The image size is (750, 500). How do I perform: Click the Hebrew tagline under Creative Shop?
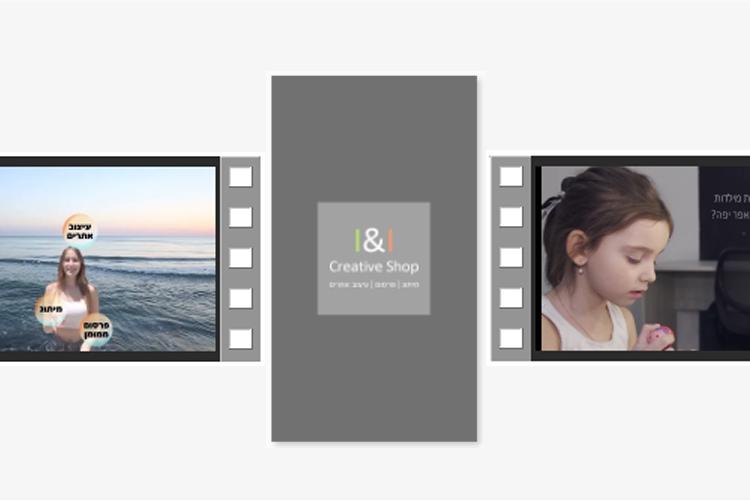click(x=374, y=284)
